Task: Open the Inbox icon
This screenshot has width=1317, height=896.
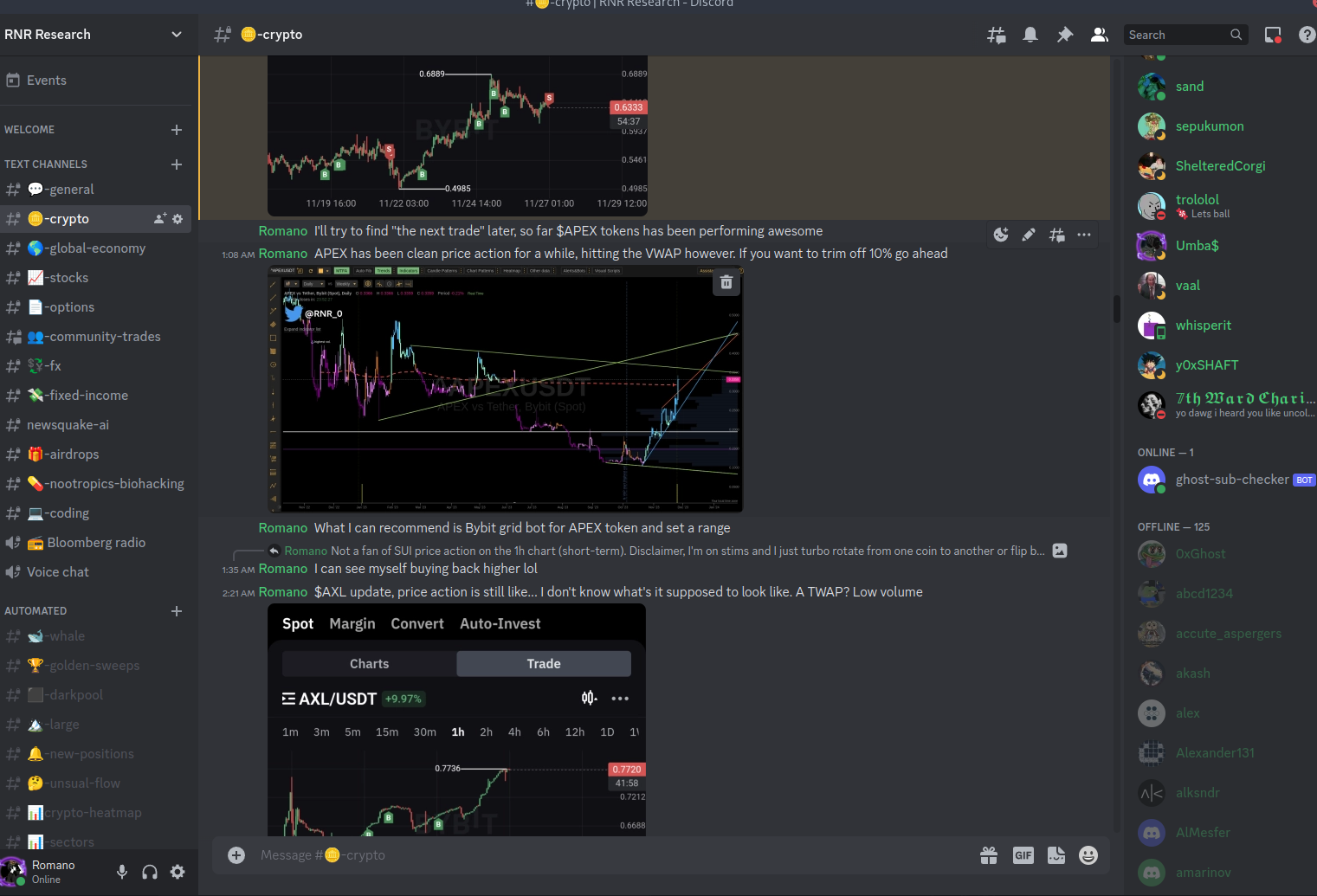Action: click(1273, 35)
